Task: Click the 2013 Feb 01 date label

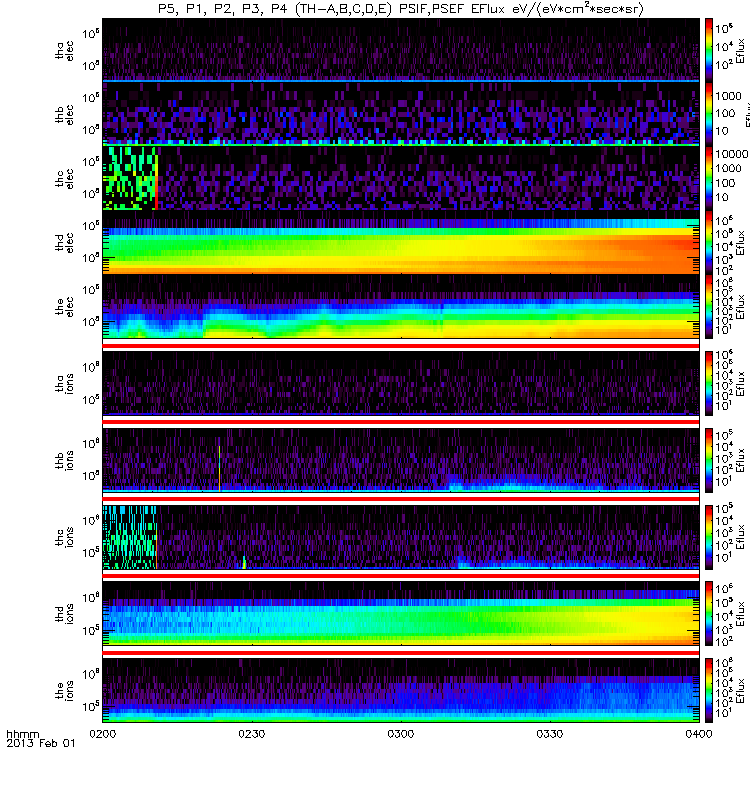Action: (x=41, y=743)
